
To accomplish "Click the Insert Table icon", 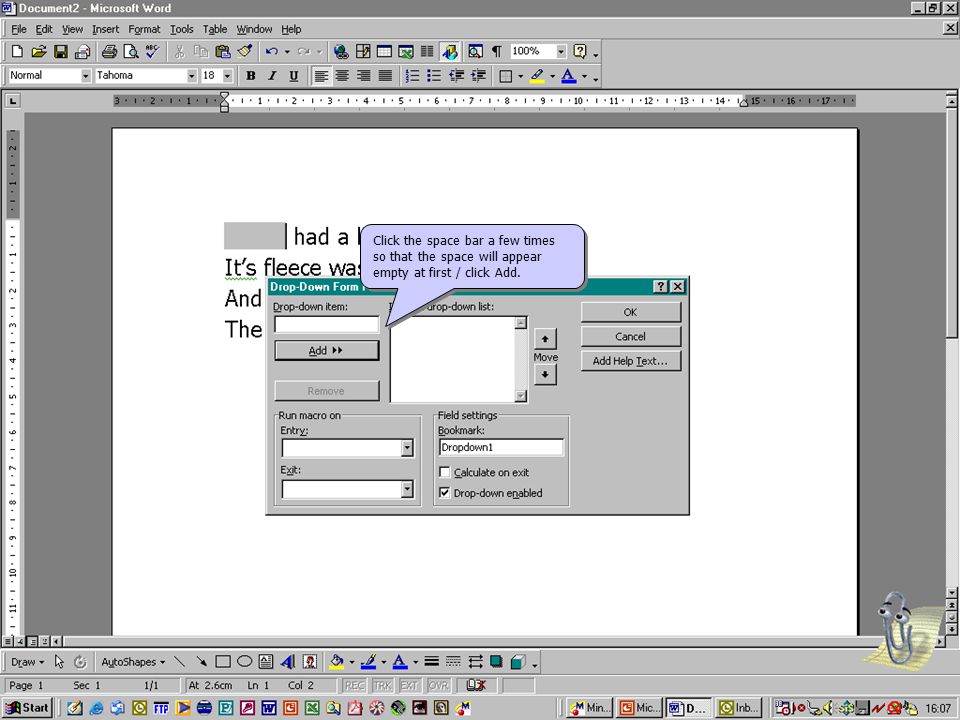I will coord(384,51).
